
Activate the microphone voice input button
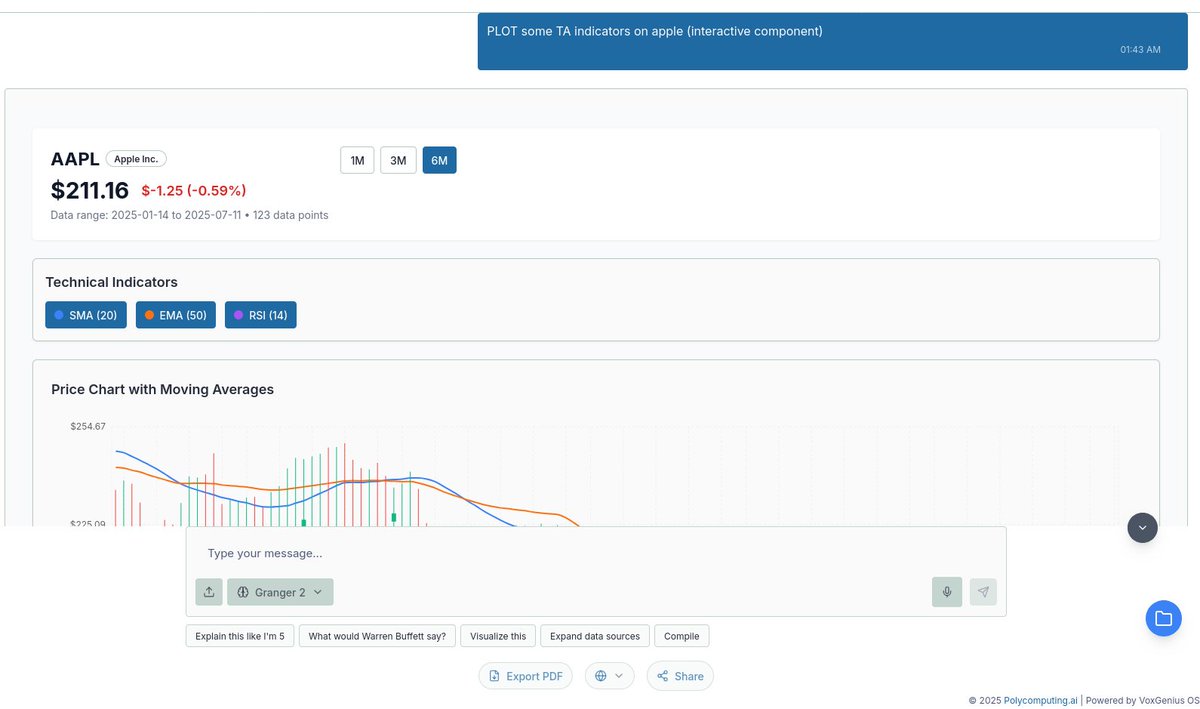click(947, 592)
